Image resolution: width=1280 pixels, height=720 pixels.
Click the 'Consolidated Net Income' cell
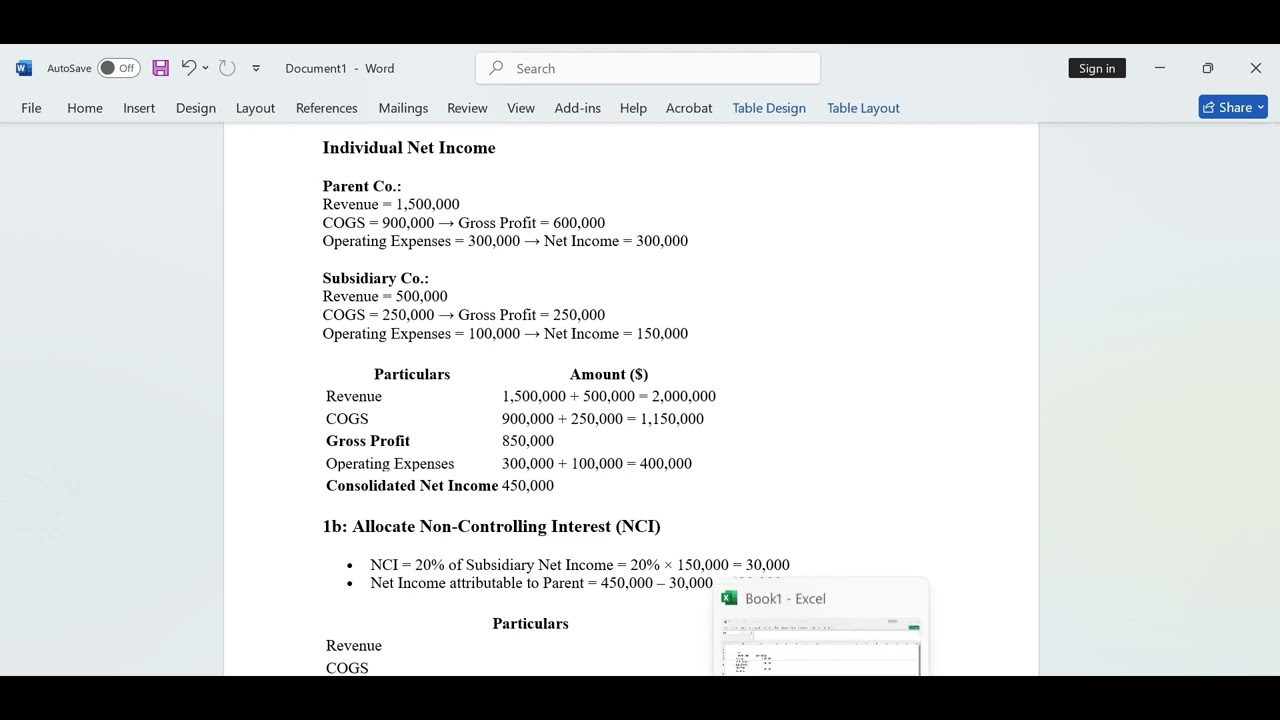(x=412, y=486)
